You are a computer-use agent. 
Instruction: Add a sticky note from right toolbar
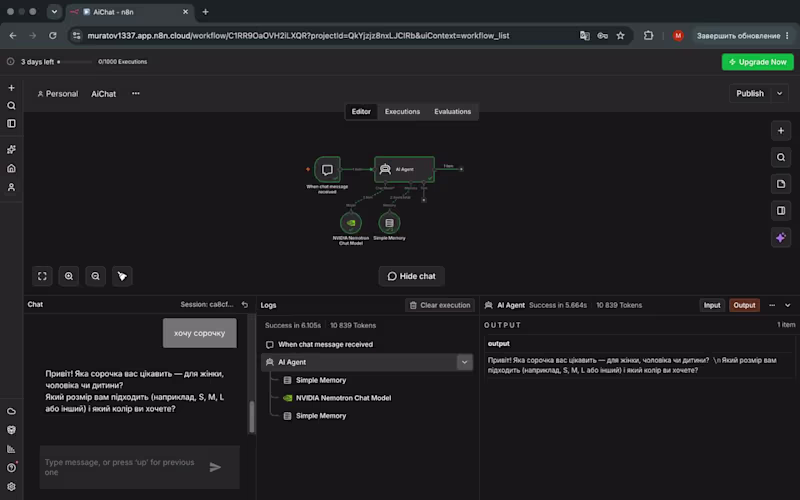[781, 184]
